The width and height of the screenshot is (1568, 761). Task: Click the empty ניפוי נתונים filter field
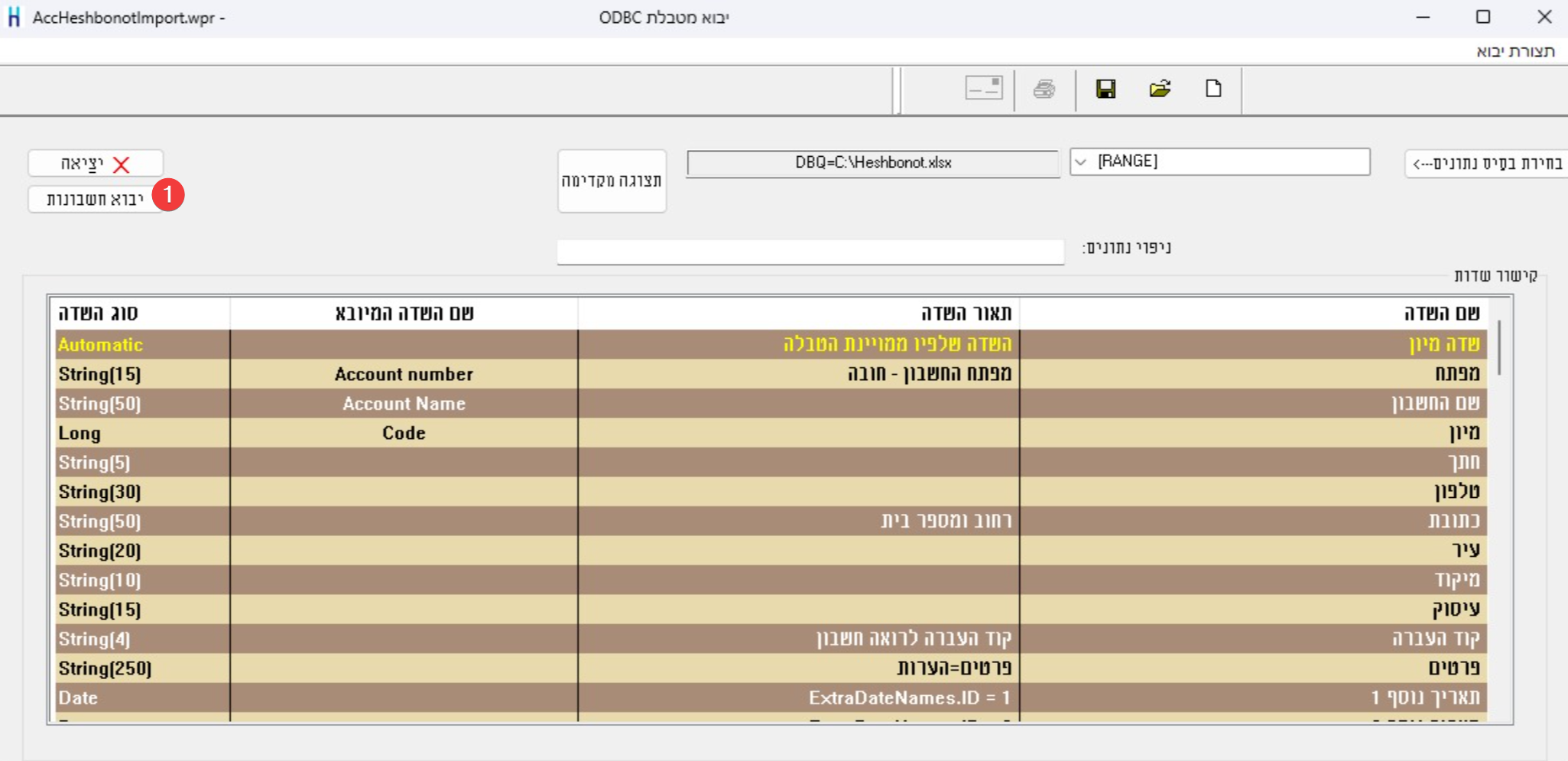(810, 252)
